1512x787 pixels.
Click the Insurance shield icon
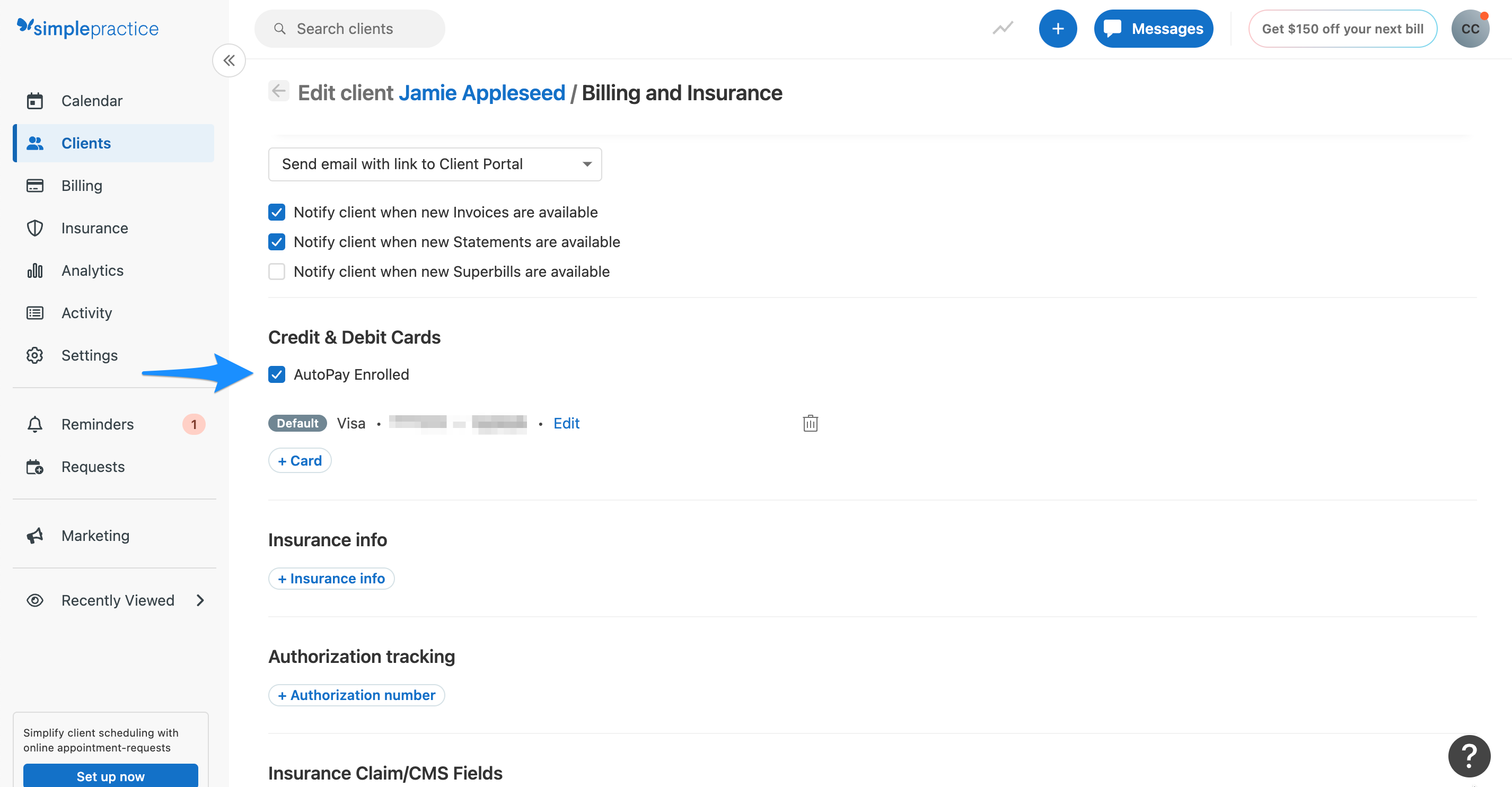click(34, 228)
